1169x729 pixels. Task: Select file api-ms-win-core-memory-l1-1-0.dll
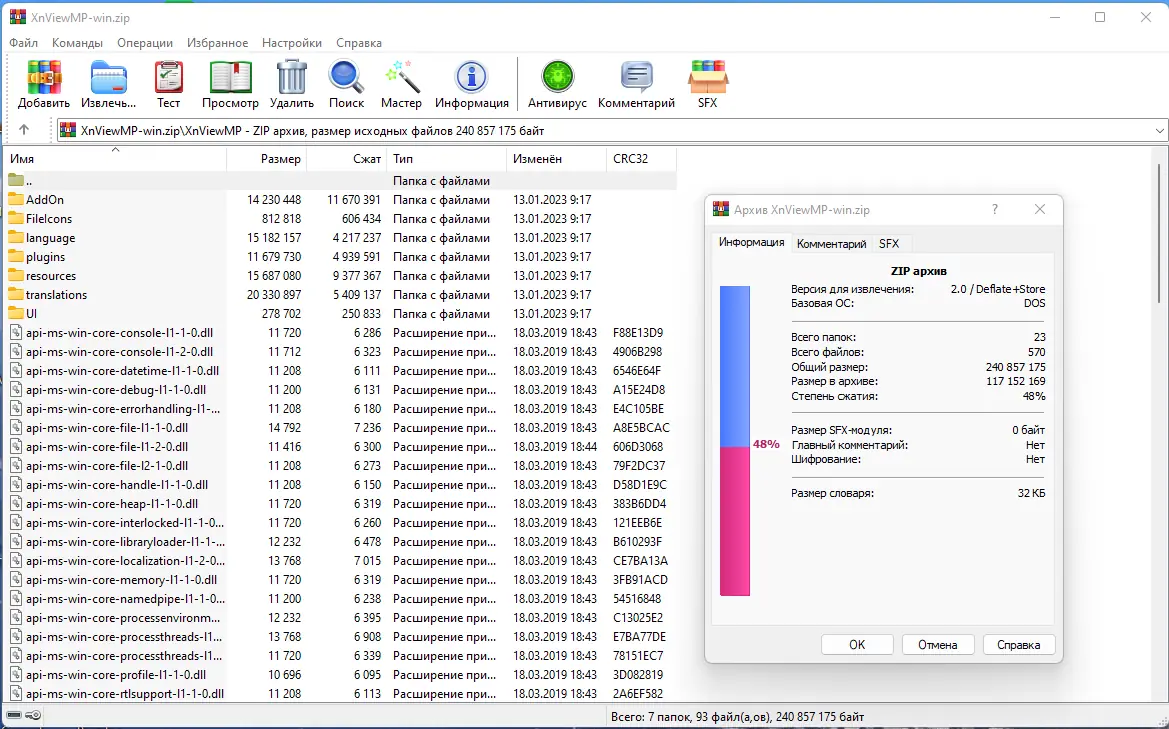click(x=122, y=579)
